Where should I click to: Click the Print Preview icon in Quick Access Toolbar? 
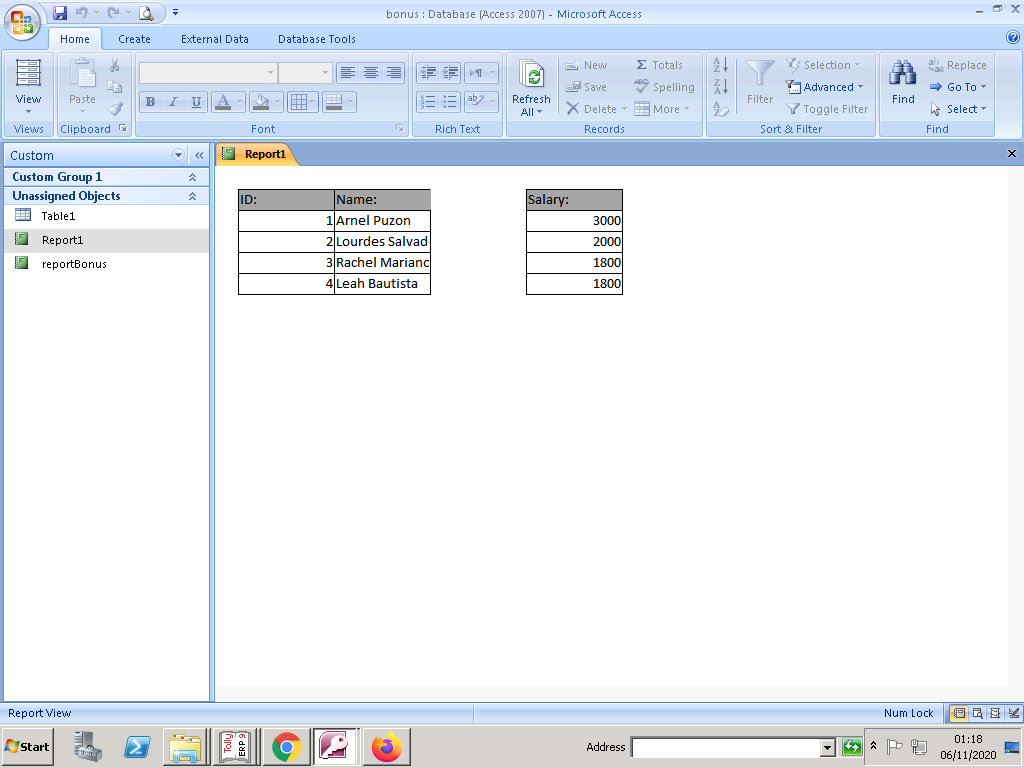click(146, 12)
